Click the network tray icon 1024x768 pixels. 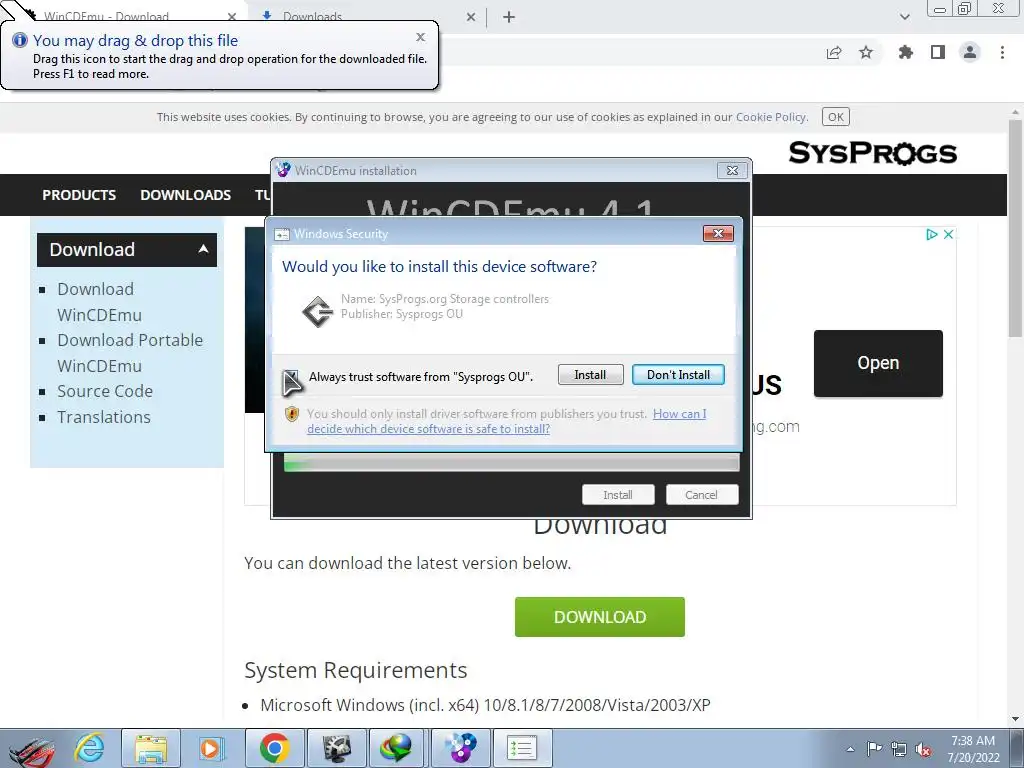pos(899,749)
